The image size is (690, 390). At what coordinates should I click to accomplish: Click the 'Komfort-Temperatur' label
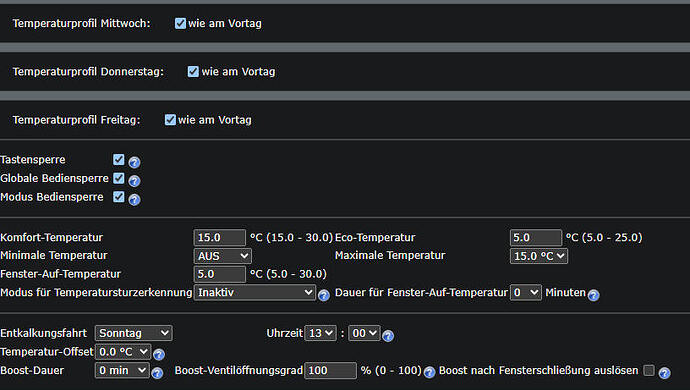51,237
